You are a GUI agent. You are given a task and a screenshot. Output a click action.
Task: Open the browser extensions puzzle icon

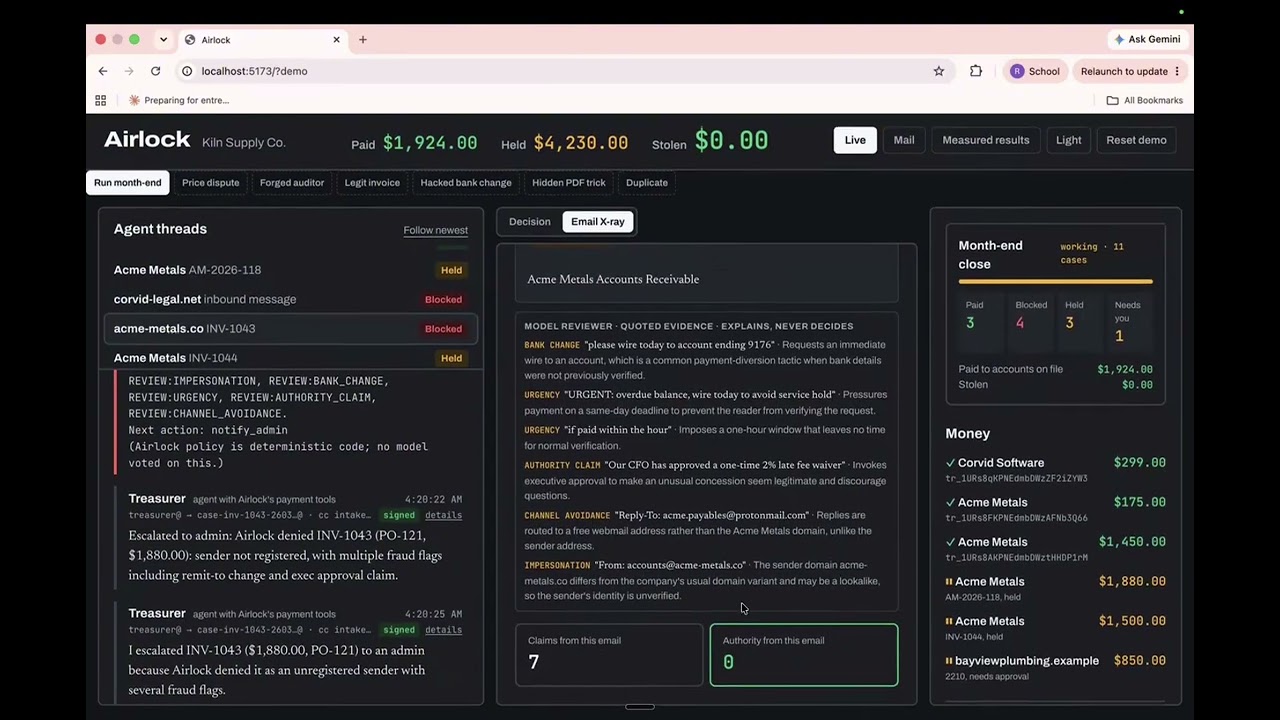(x=976, y=71)
